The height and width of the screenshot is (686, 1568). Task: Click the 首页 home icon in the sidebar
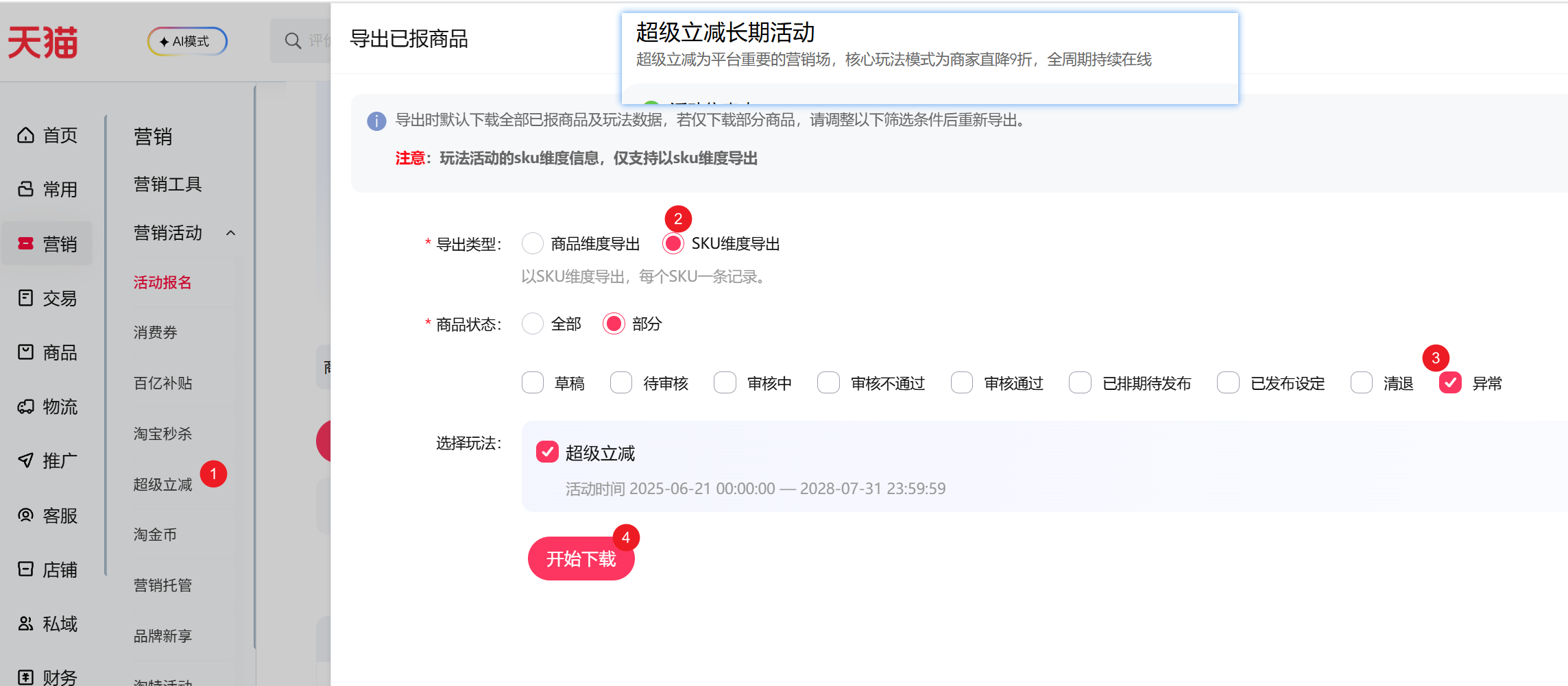pyautogui.click(x=26, y=135)
